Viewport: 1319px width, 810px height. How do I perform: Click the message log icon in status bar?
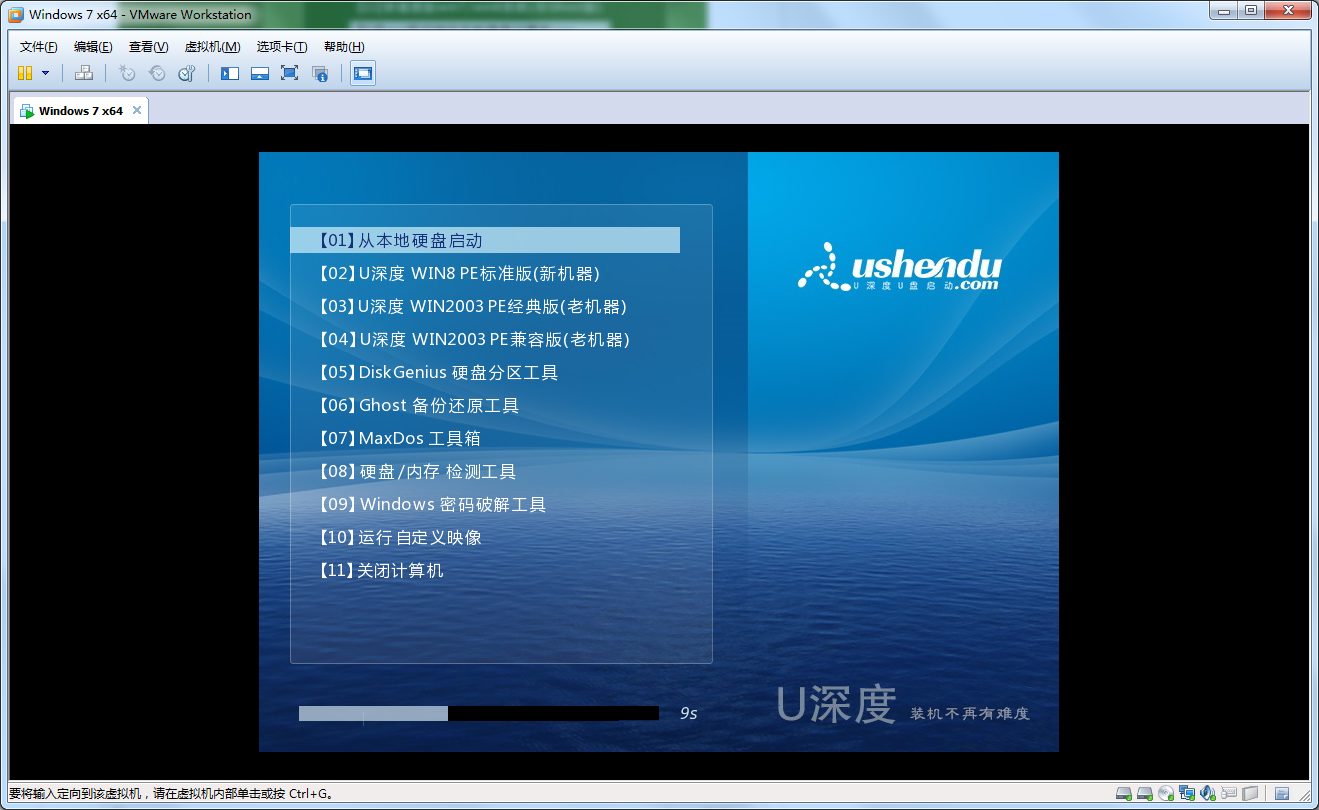[x=1282, y=794]
